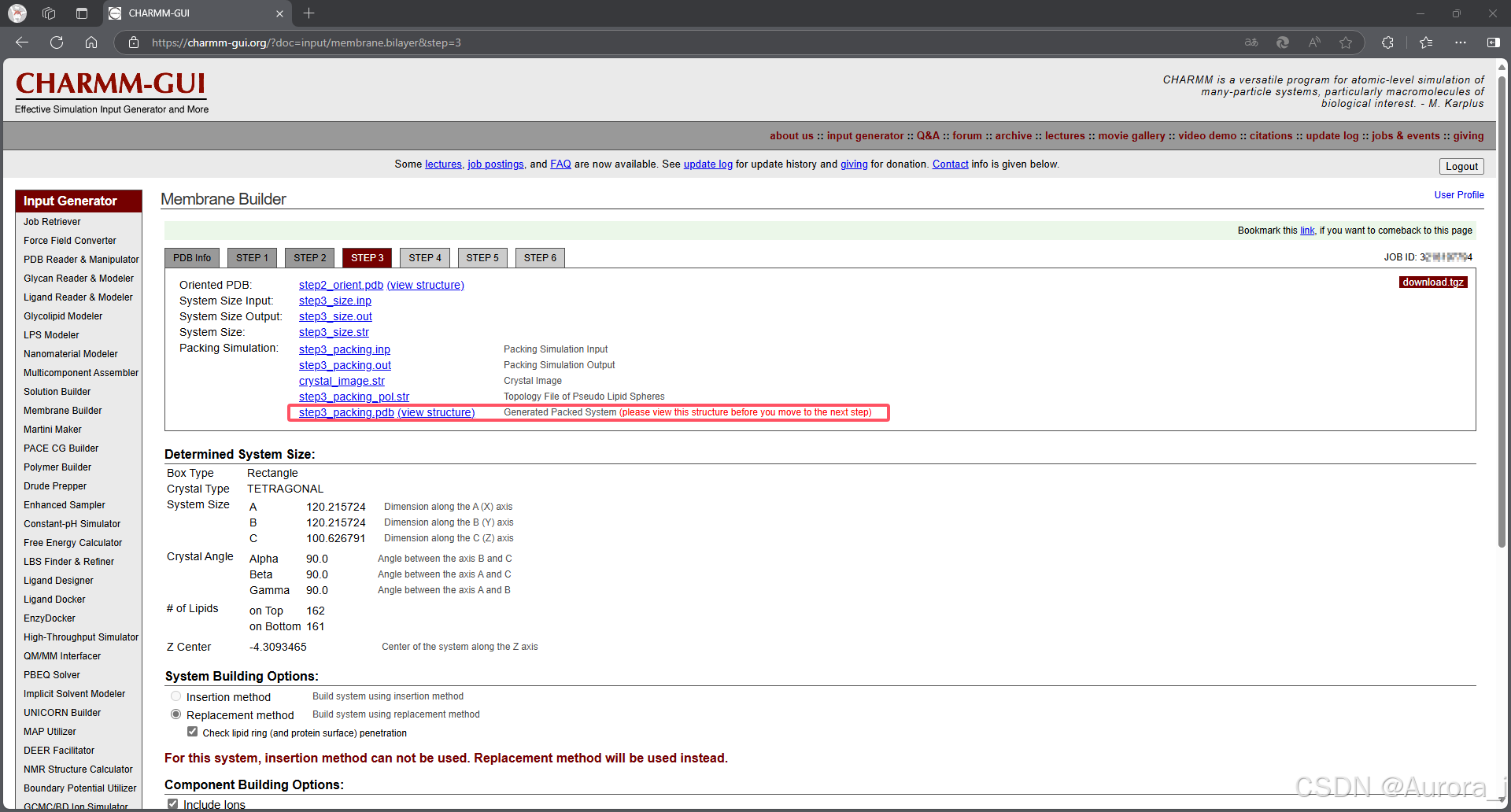Open the browser extensions menu
The width and height of the screenshot is (1511, 812).
[x=1387, y=42]
